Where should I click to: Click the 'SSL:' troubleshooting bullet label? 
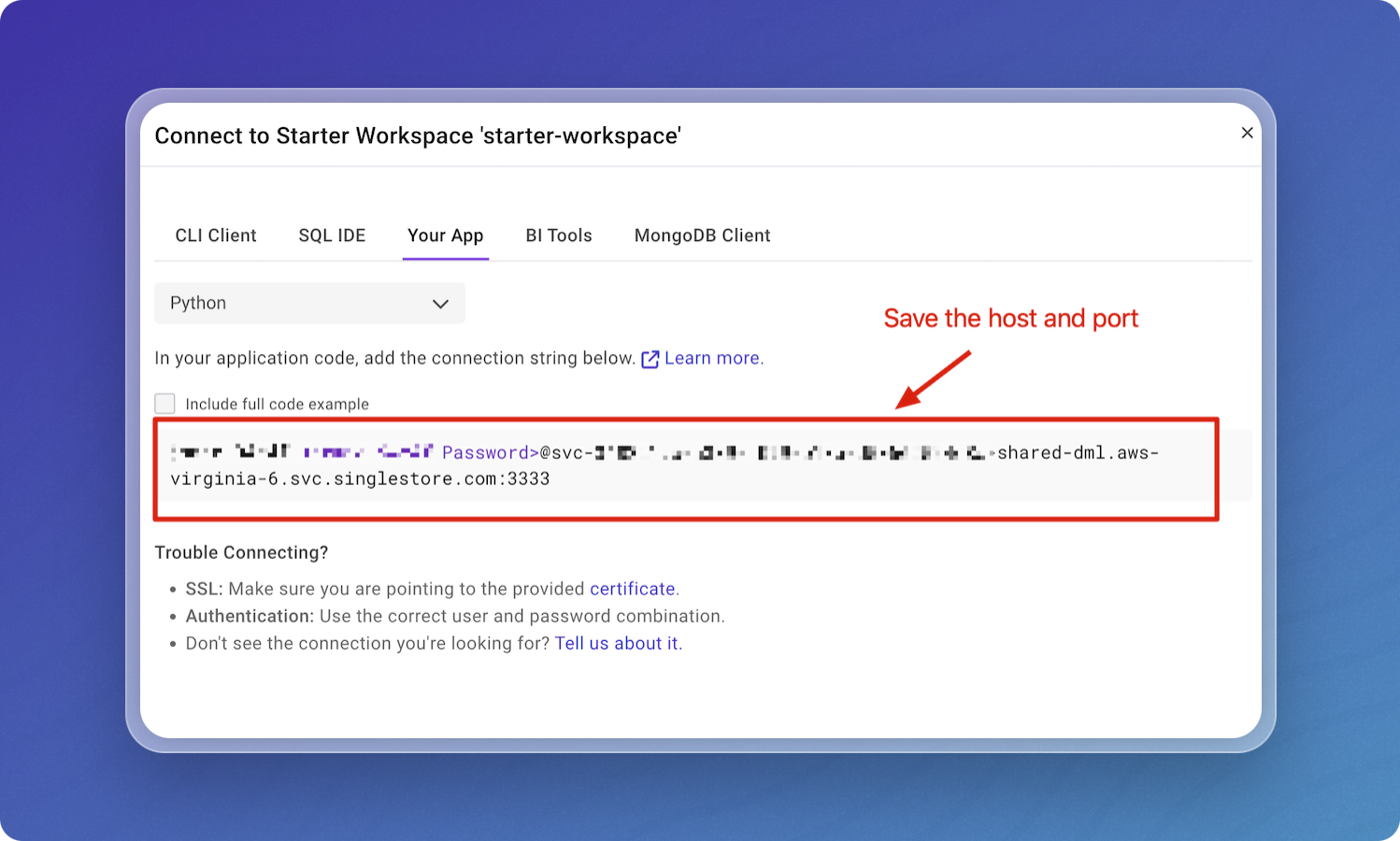[x=204, y=589]
